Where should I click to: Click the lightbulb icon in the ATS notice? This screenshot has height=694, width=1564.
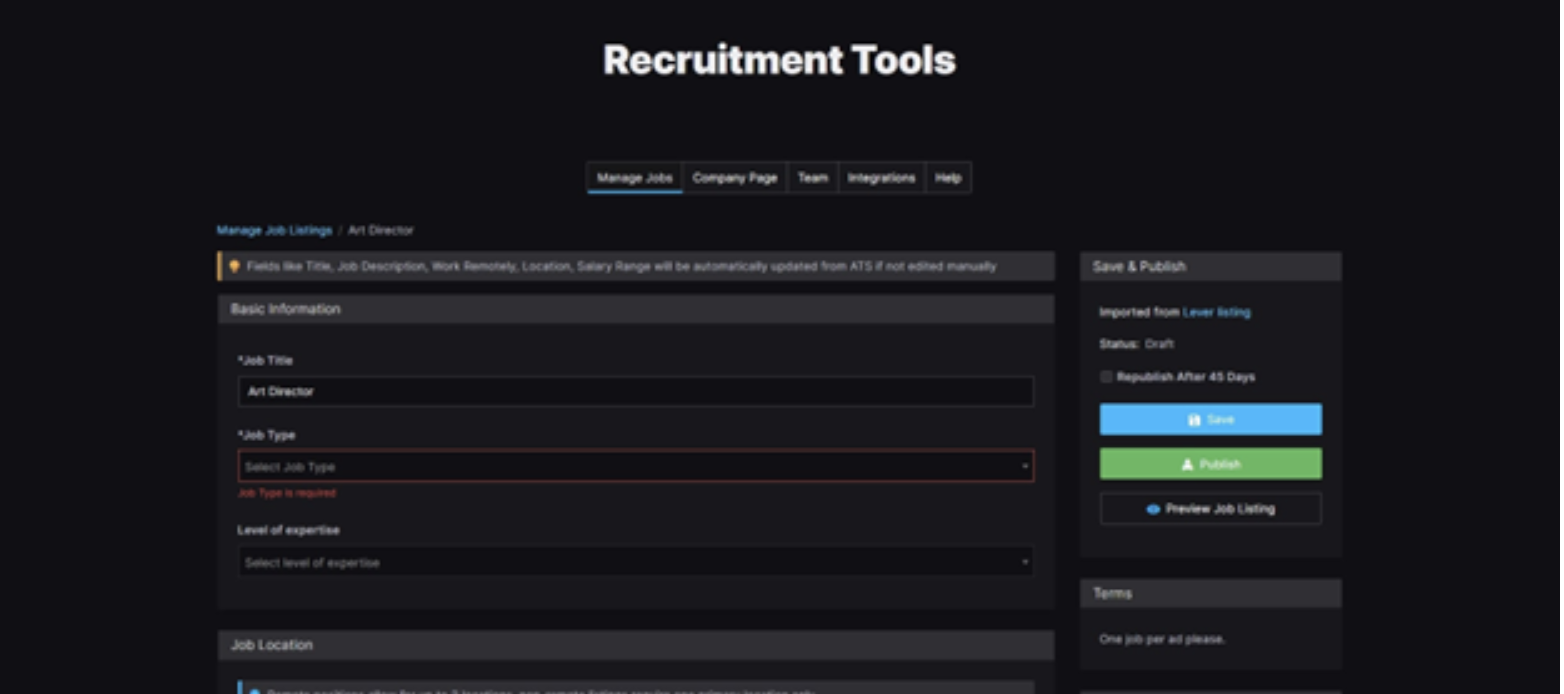tap(234, 267)
